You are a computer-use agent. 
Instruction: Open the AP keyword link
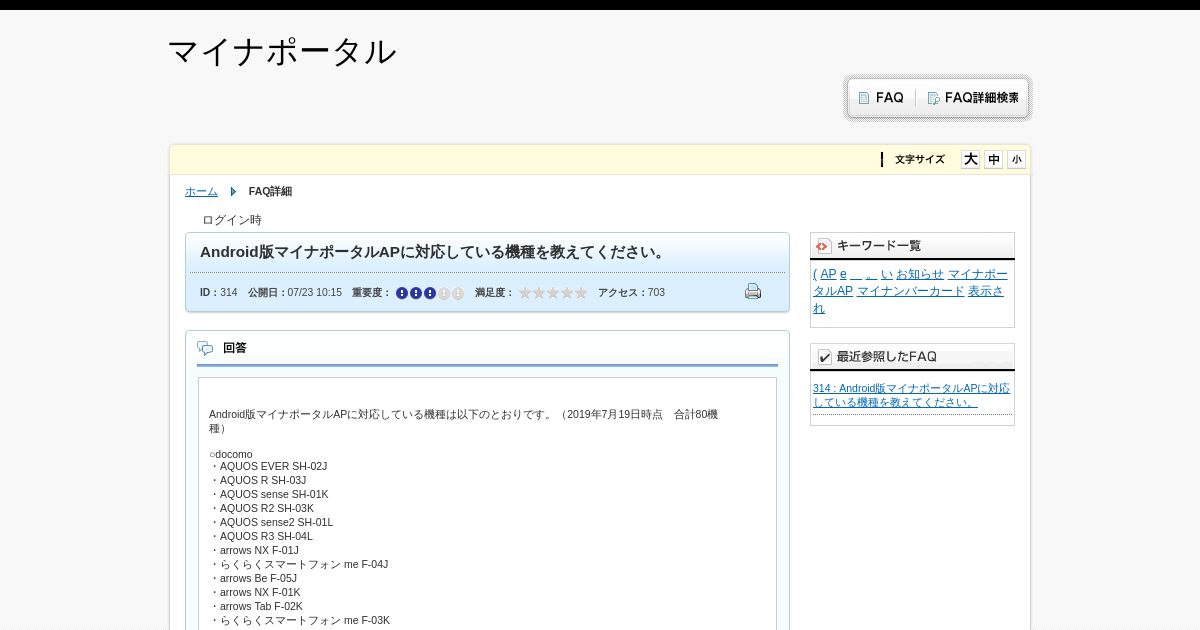(x=828, y=274)
